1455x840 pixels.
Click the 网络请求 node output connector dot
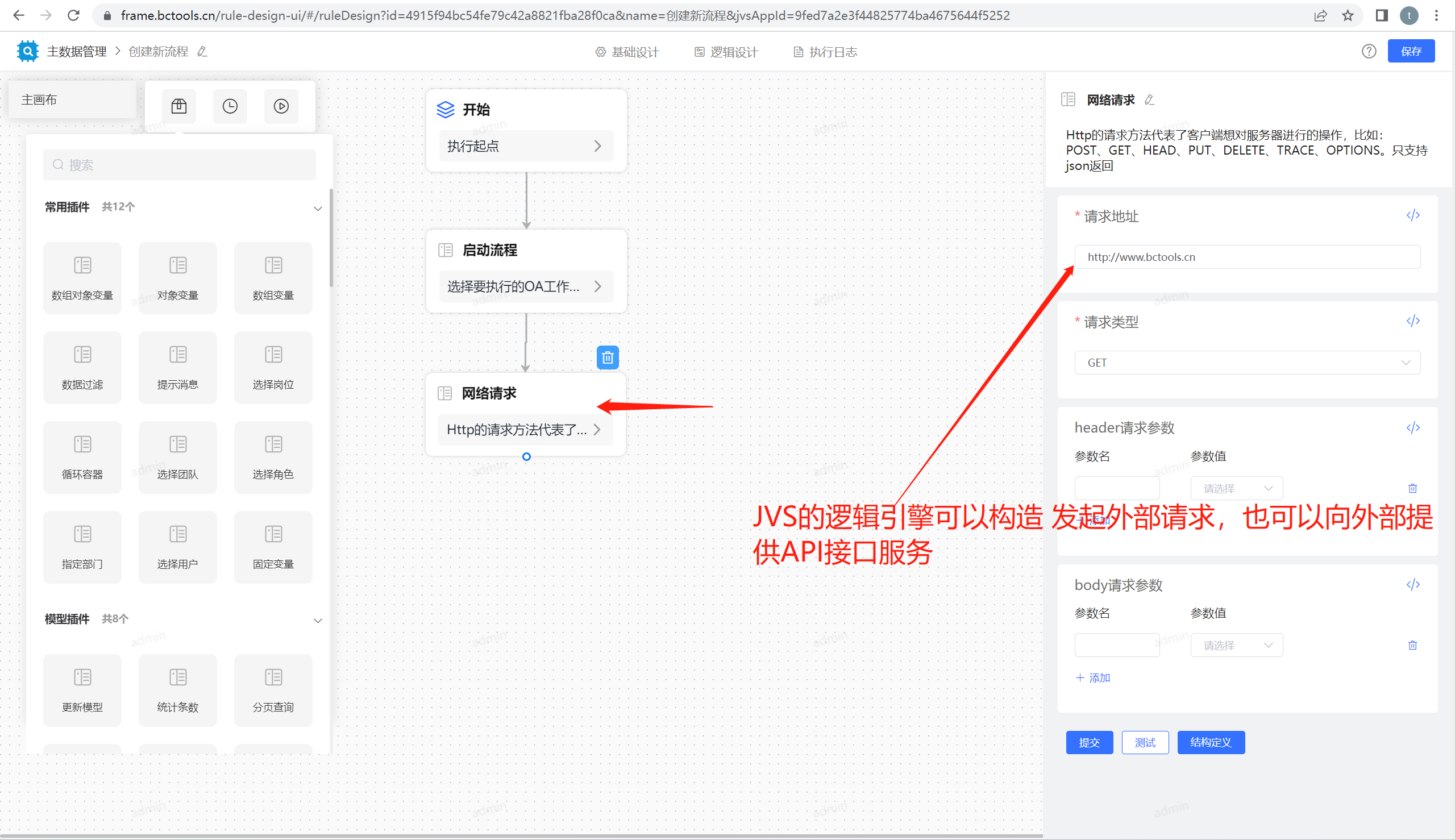click(526, 457)
